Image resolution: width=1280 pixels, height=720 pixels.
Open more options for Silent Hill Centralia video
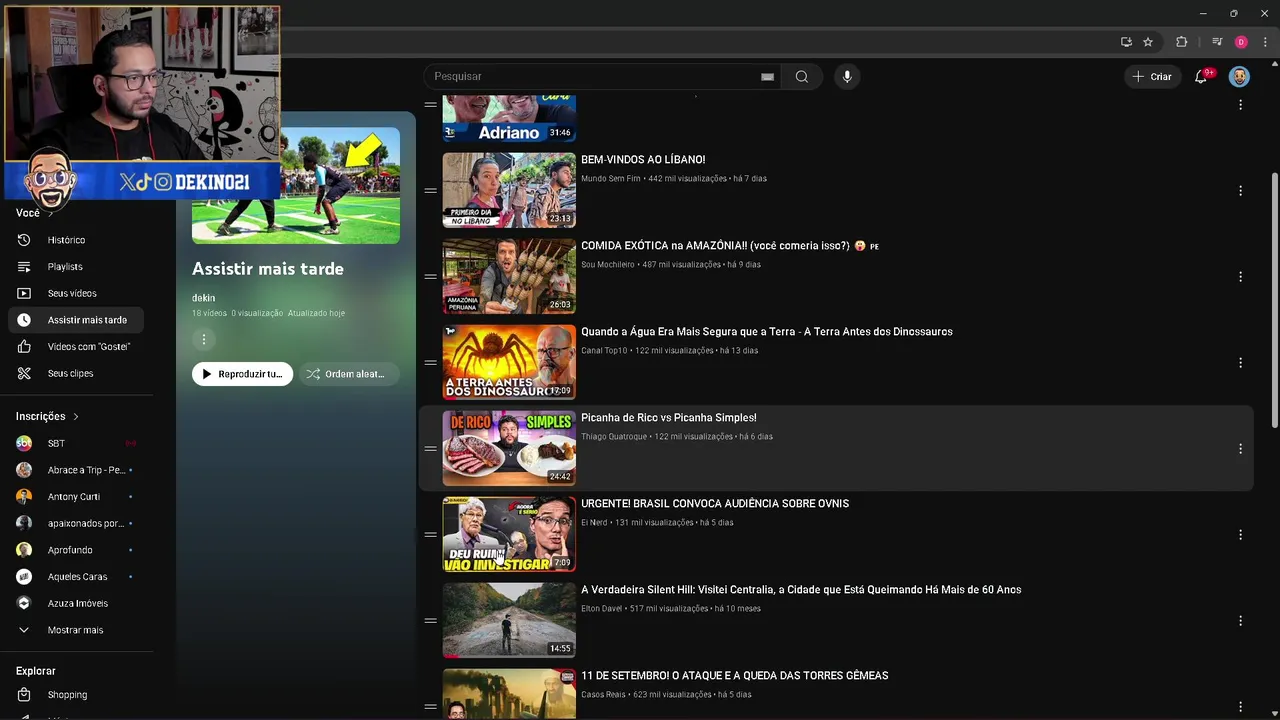1240,621
